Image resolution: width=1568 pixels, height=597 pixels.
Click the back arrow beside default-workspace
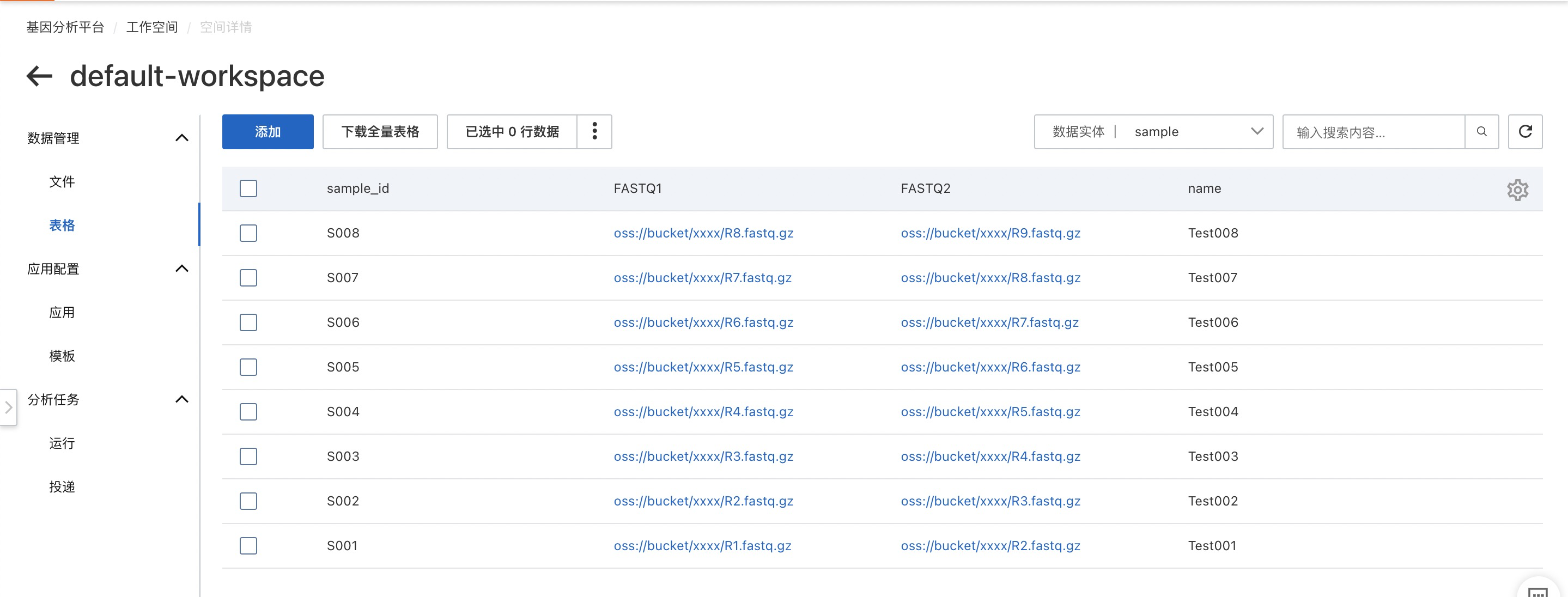click(x=40, y=76)
